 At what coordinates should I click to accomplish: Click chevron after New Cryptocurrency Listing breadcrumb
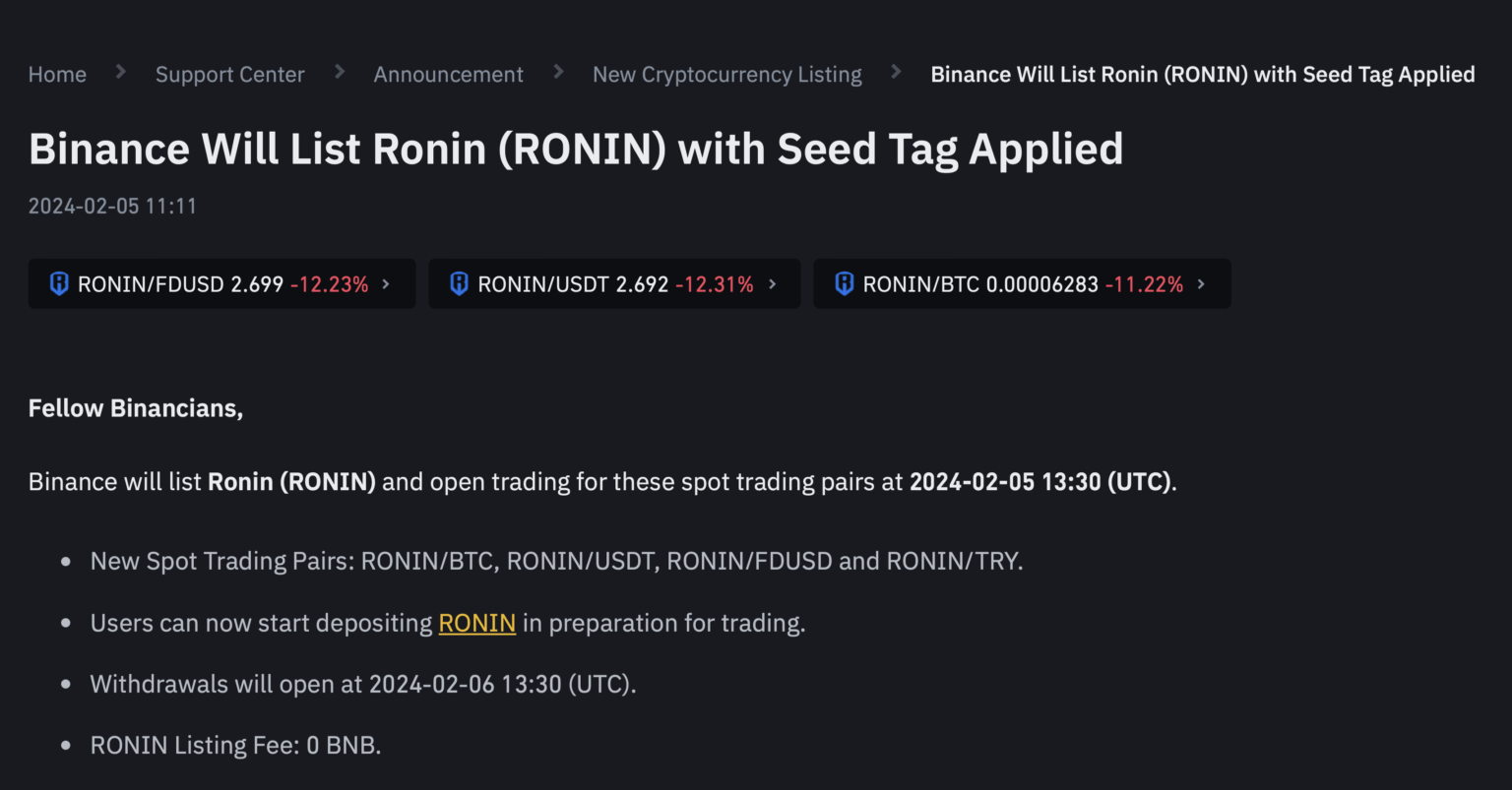click(897, 72)
